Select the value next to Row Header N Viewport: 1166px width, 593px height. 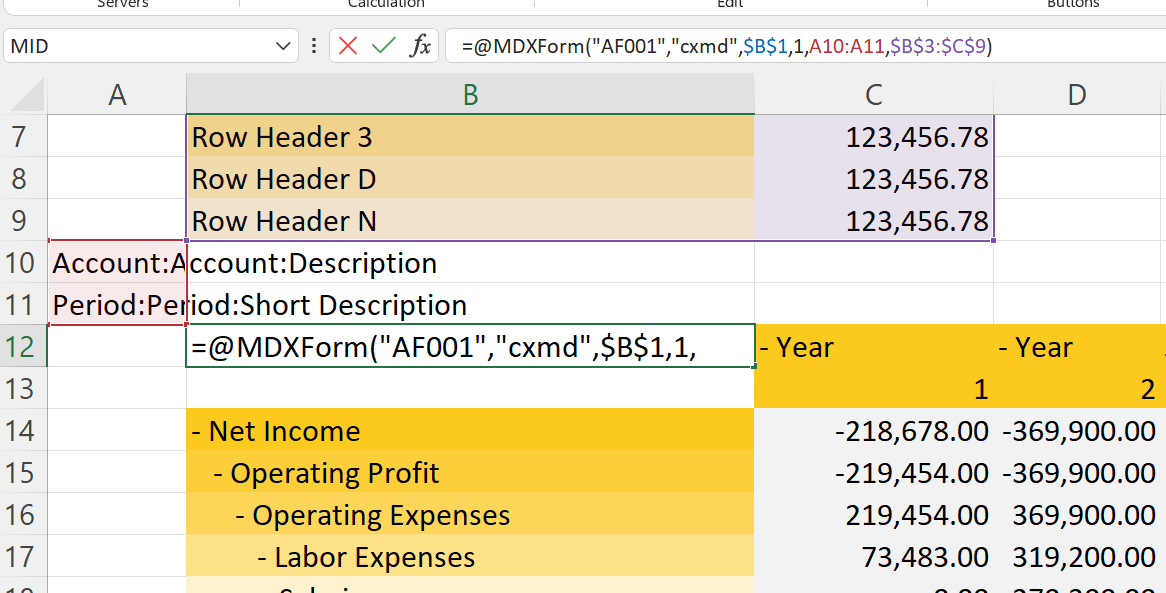pos(873,221)
